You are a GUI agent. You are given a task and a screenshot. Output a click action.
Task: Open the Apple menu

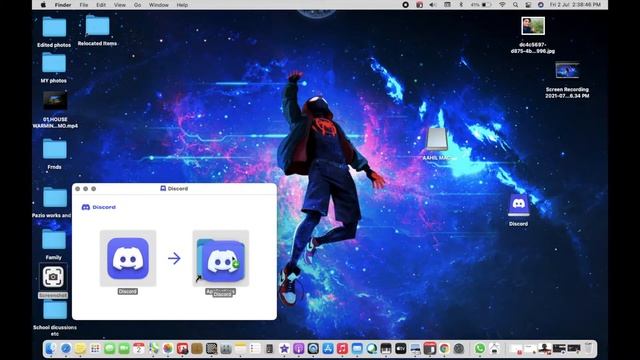tap(43, 5)
